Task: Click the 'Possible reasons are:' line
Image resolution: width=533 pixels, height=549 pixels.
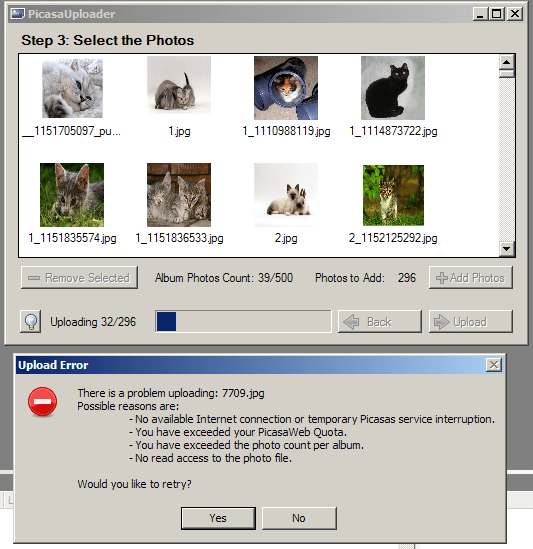Action: (128, 406)
